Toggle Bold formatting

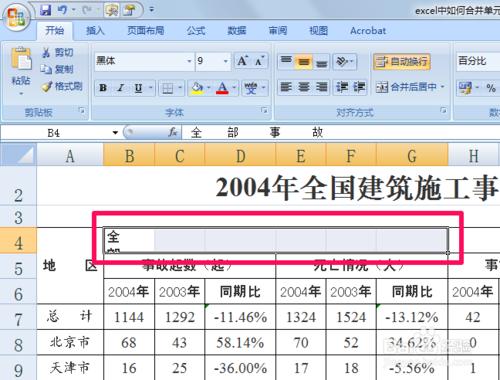click(x=103, y=88)
